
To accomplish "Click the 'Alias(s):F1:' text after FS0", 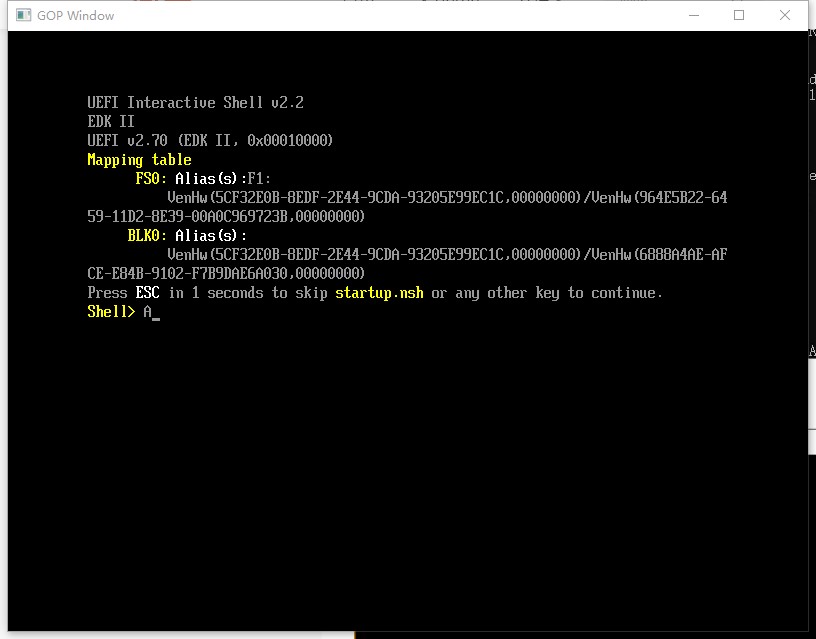I will (x=223, y=178).
